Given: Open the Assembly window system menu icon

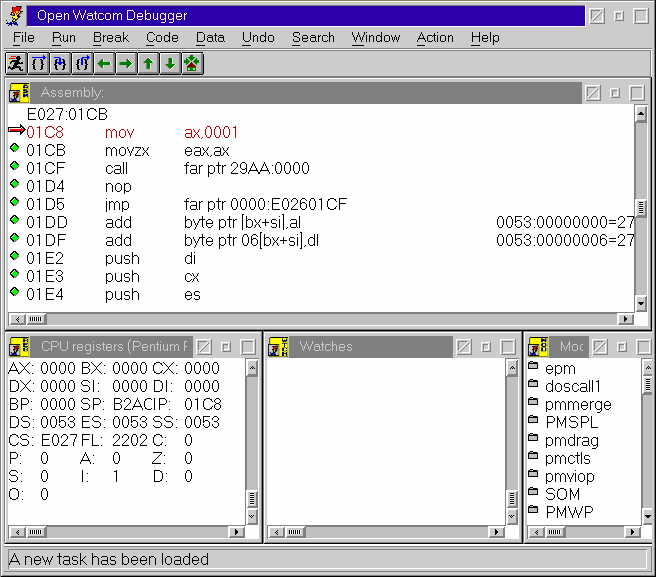Looking at the screenshot, I should coord(19,92).
